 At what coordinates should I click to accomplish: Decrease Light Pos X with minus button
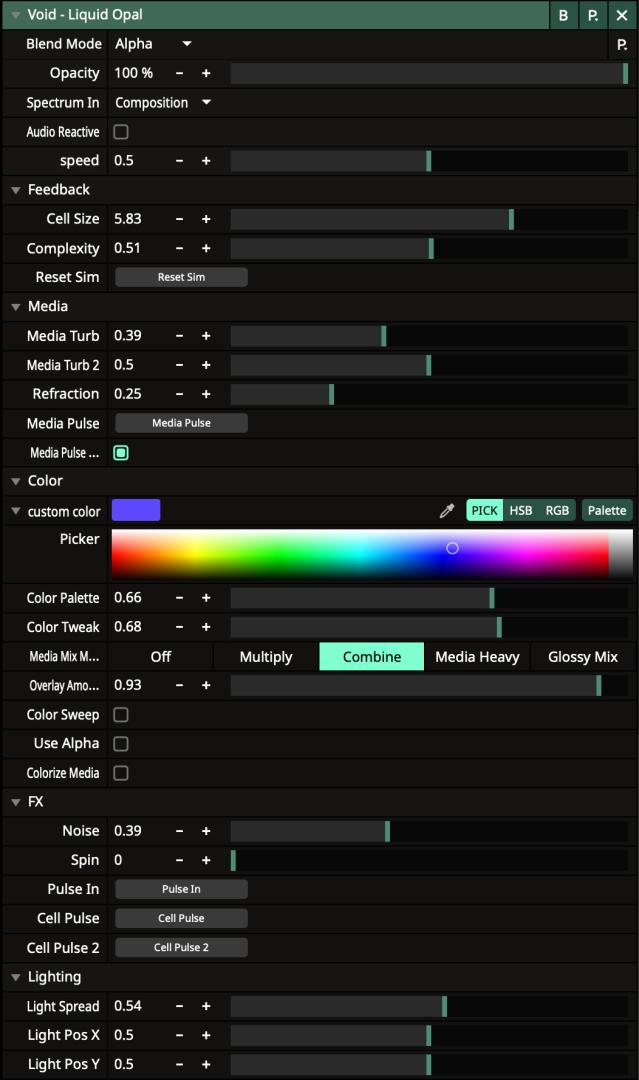(180, 1035)
